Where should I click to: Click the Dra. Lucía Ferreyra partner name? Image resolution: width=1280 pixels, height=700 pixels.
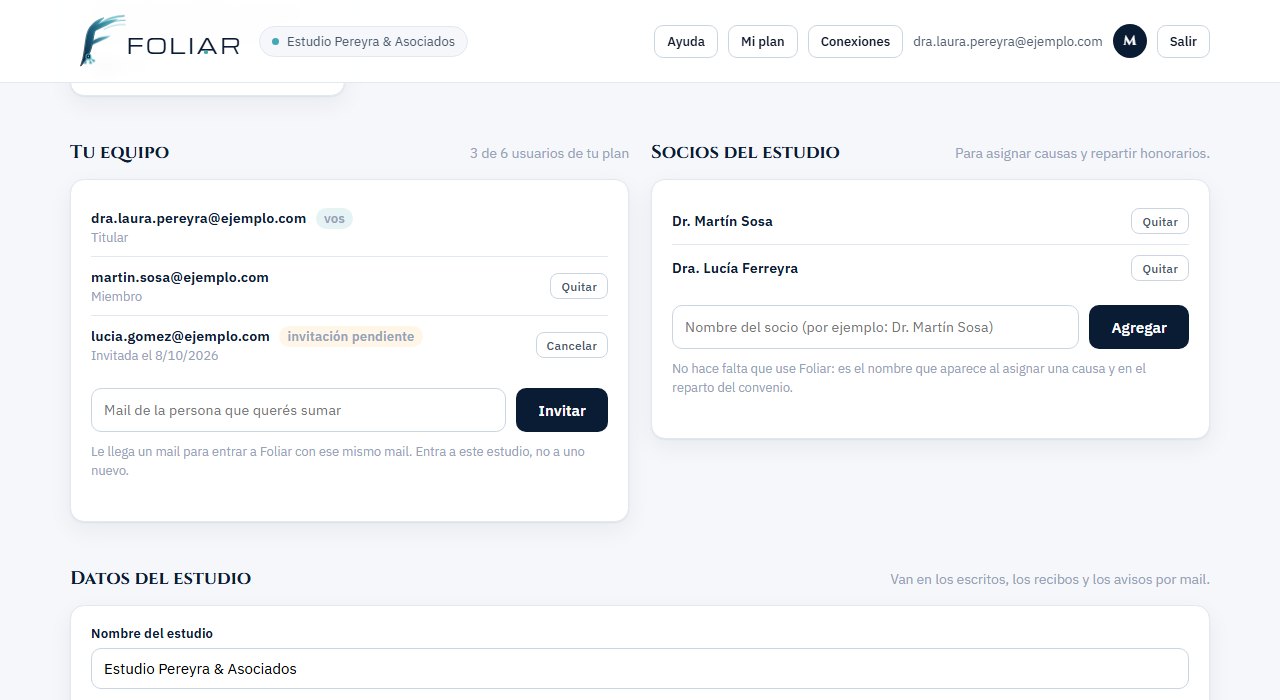point(735,268)
